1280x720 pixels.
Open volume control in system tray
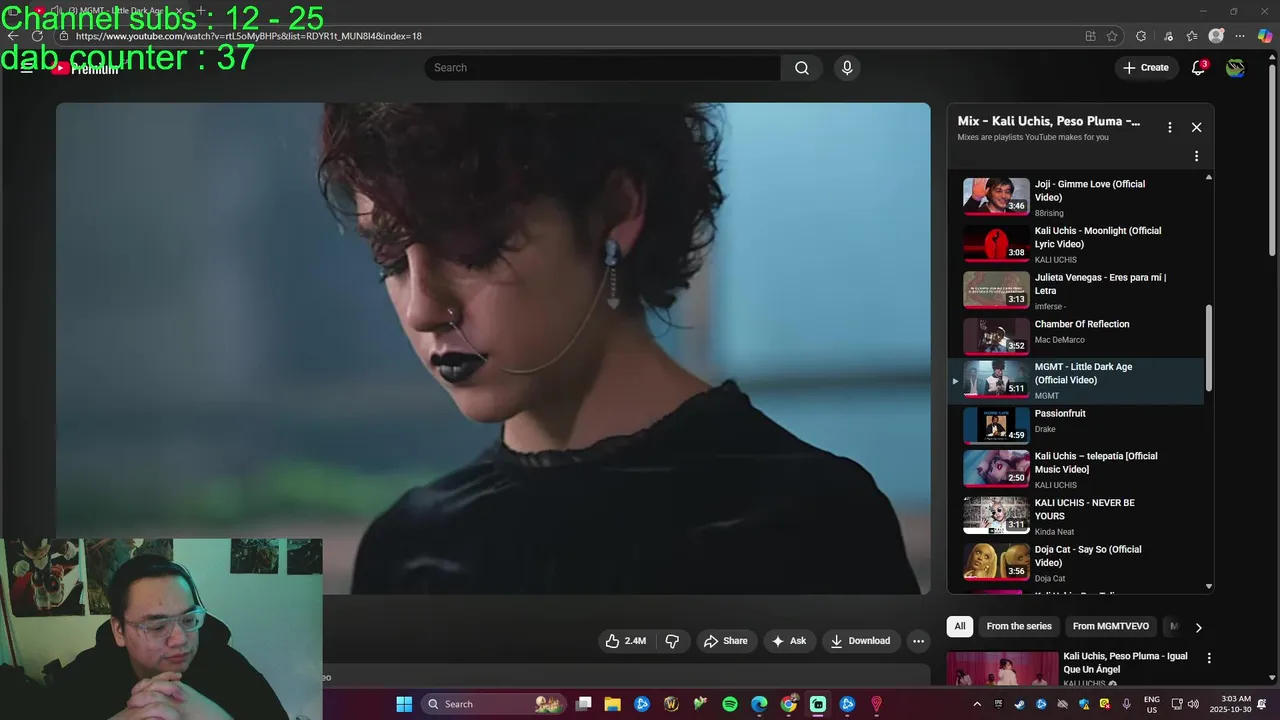(x=1193, y=704)
